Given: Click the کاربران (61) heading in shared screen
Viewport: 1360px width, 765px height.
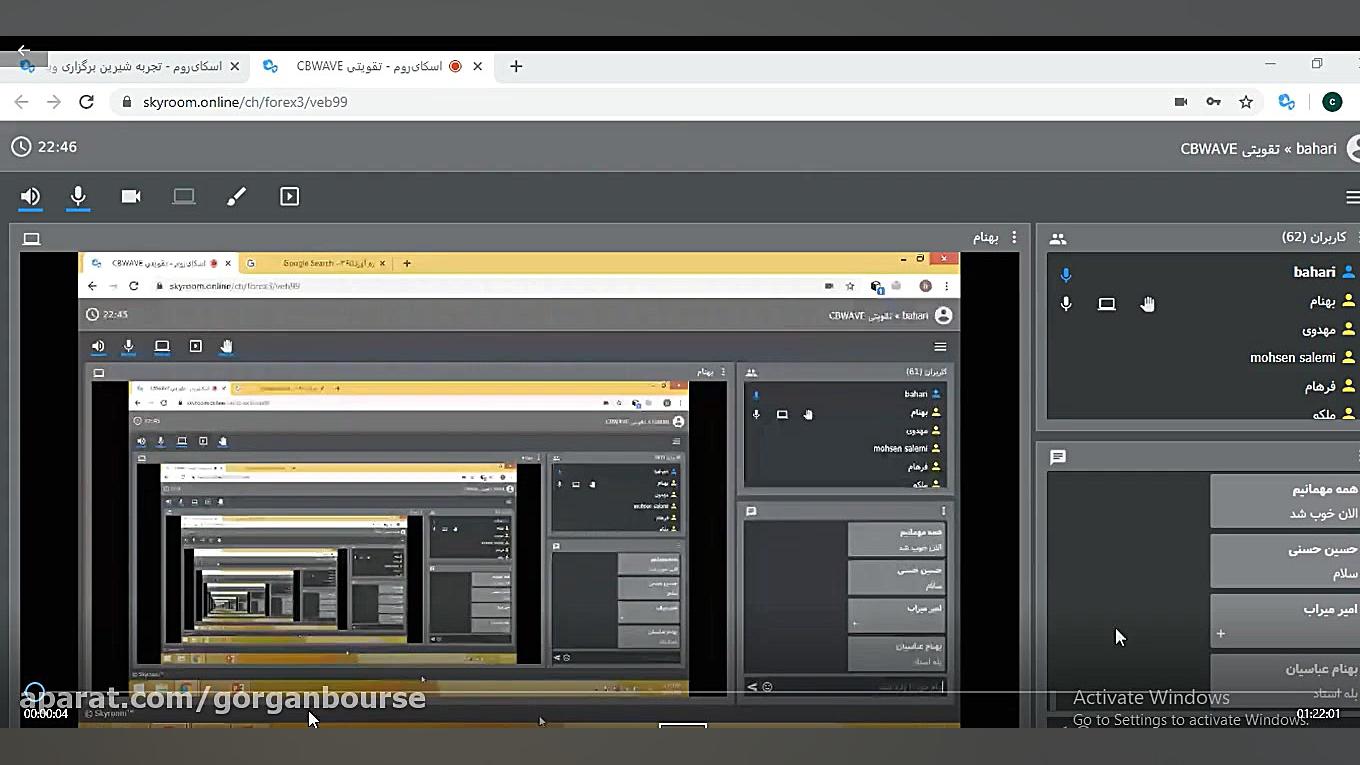Looking at the screenshot, I should 925,371.
